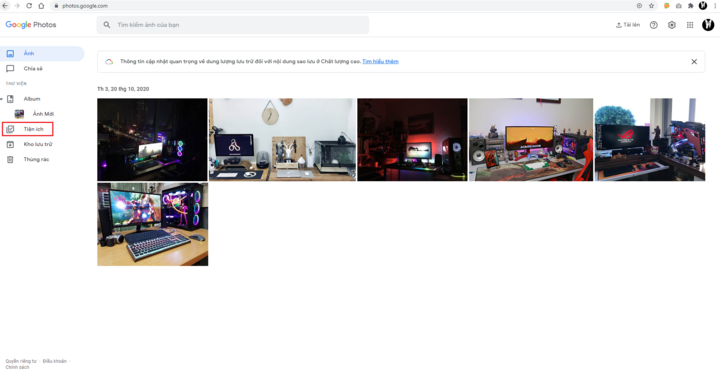The height and width of the screenshot is (373, 720).
Task: Click the Ảnh Mới album thumbnail icon
Action: pos(19,114)
